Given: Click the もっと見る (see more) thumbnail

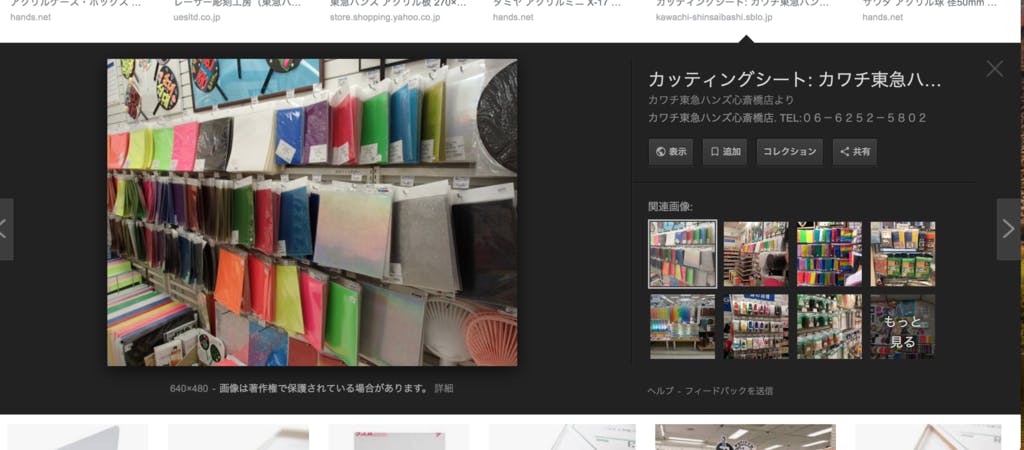Looking at the screenshot, I should [903, 326].
